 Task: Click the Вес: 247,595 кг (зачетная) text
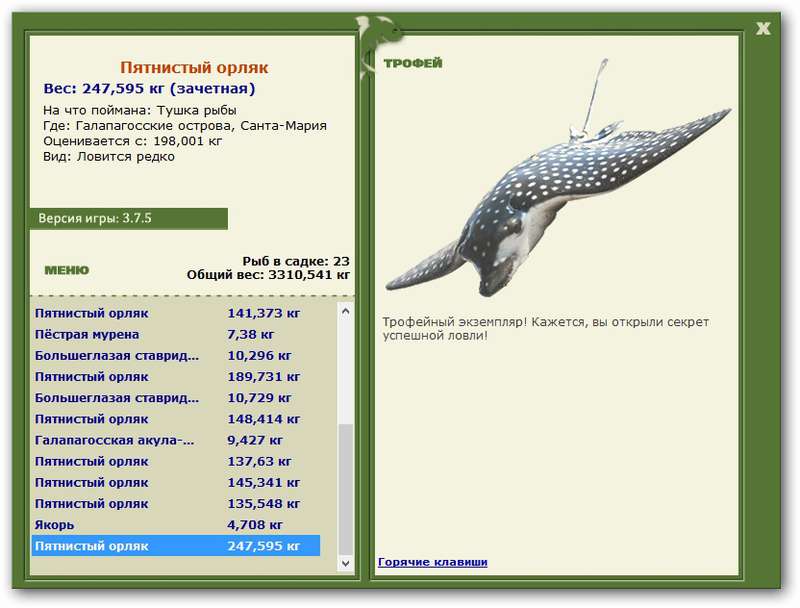(x=149, y=89)
